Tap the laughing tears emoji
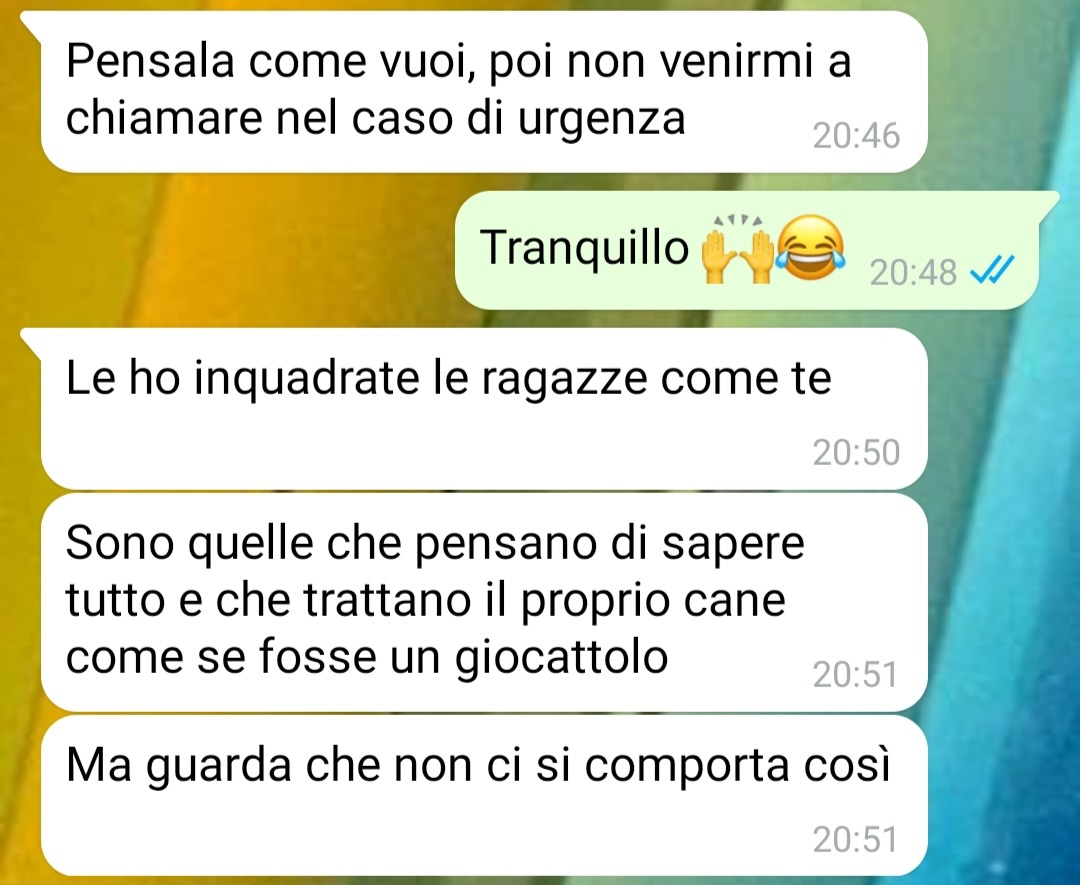This screenshot has height=885, width=1080. 811,248
